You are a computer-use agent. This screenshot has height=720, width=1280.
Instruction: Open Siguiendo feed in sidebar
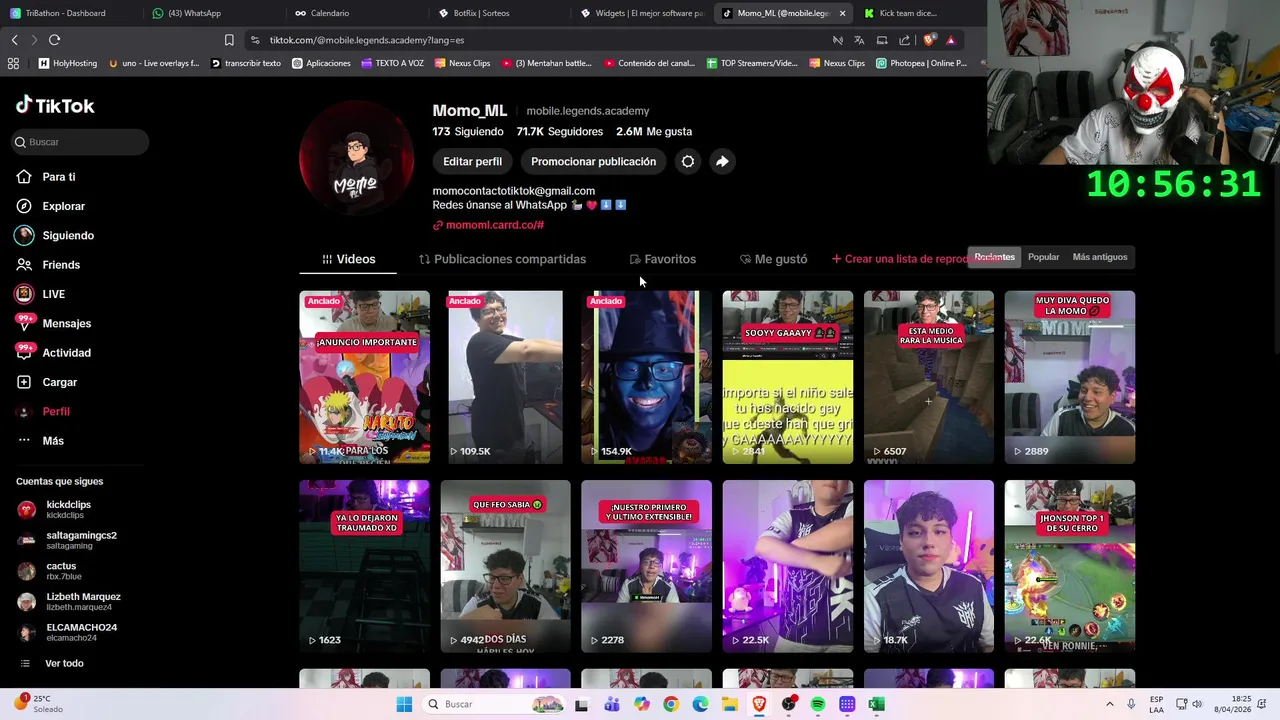(x=67, y=235)
